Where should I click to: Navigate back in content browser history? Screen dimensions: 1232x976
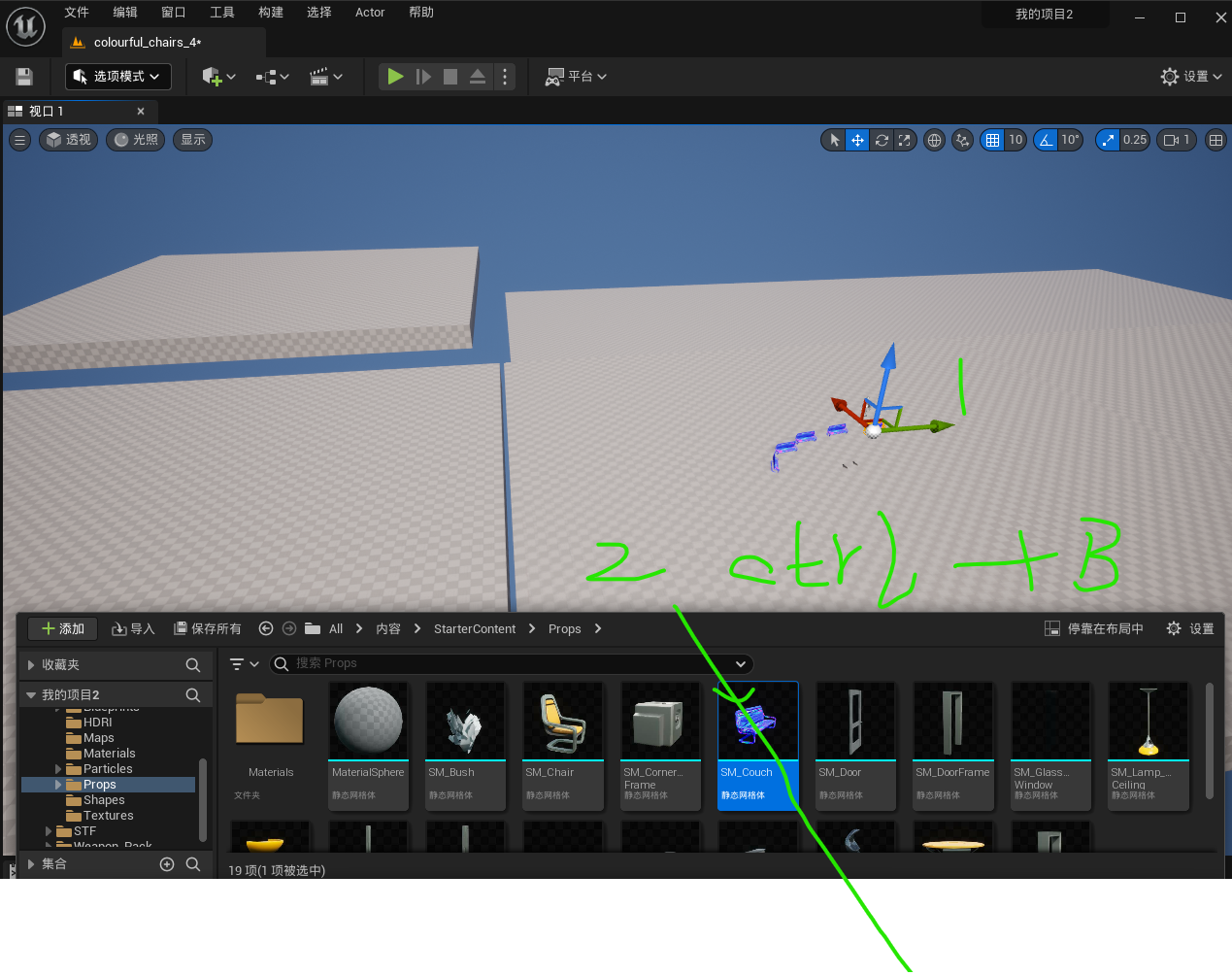[x=266, y=628]
